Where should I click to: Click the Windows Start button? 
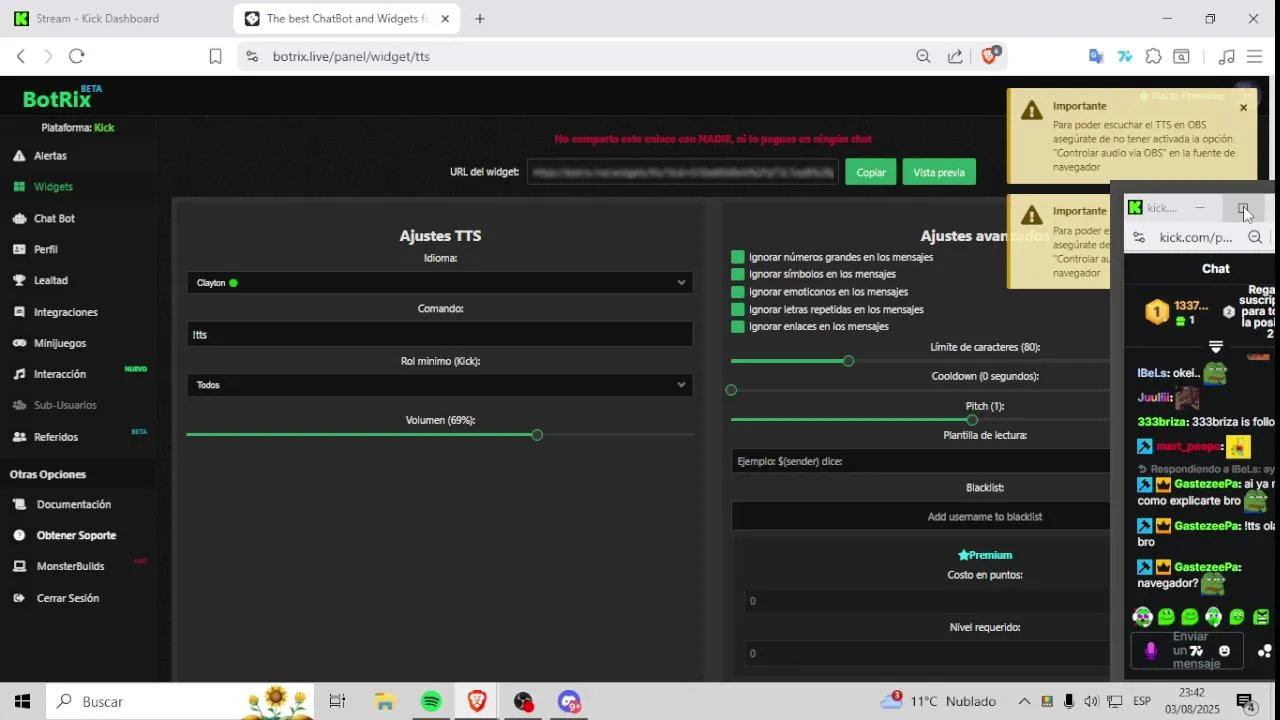(22, 702)
